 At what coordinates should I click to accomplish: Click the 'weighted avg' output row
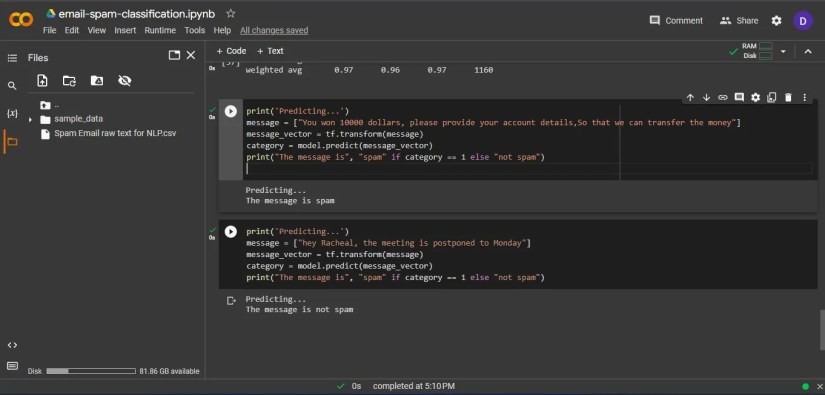coord(369,70)
